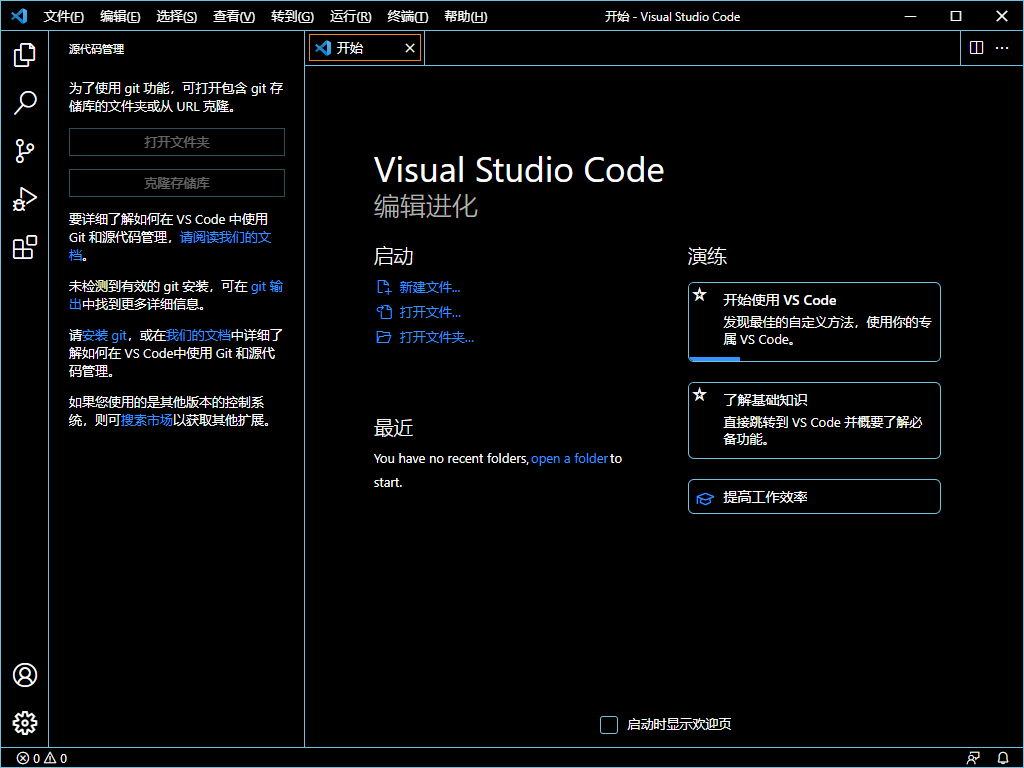Click the new file icon beside 新建文件
The width and height of the screenshot is (1024, 768).
tap(383, 287)
